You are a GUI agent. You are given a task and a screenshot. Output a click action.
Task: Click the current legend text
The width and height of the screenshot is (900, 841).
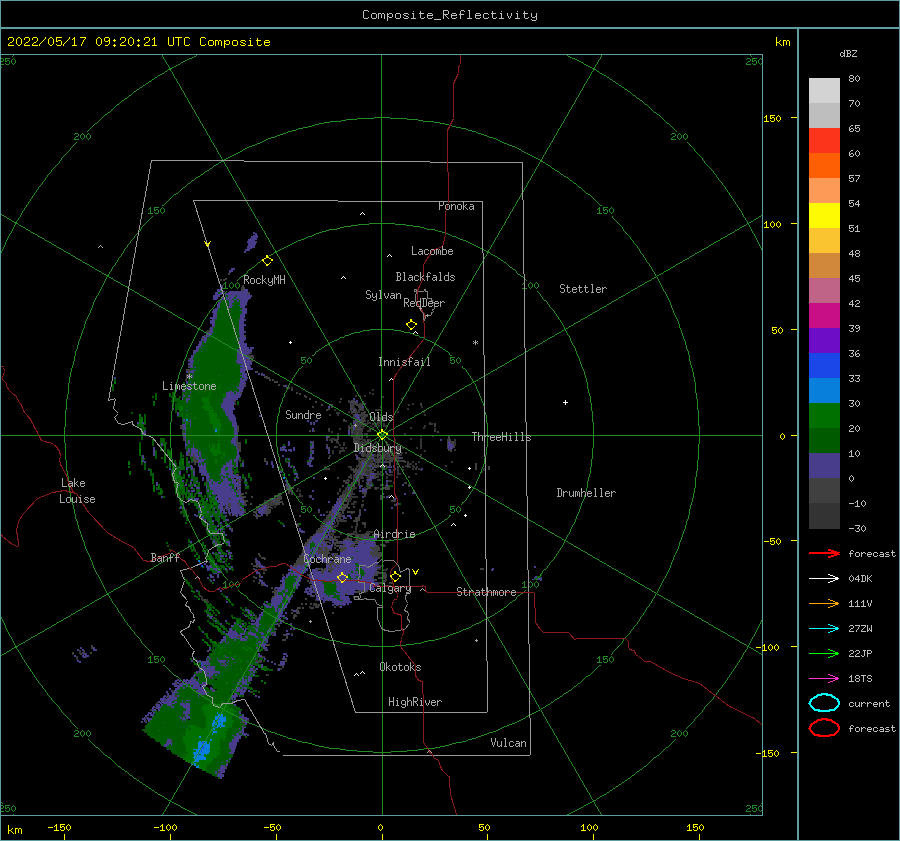869,703
